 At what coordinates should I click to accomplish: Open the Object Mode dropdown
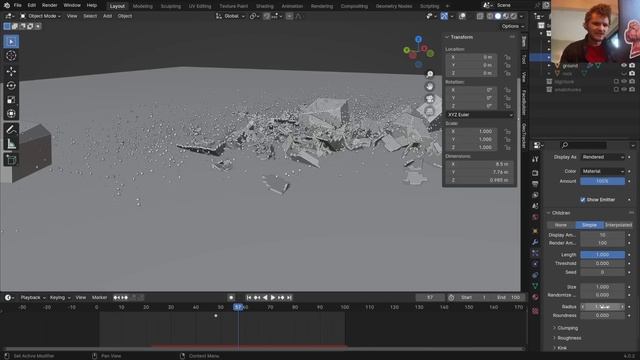tap(40, 16)
